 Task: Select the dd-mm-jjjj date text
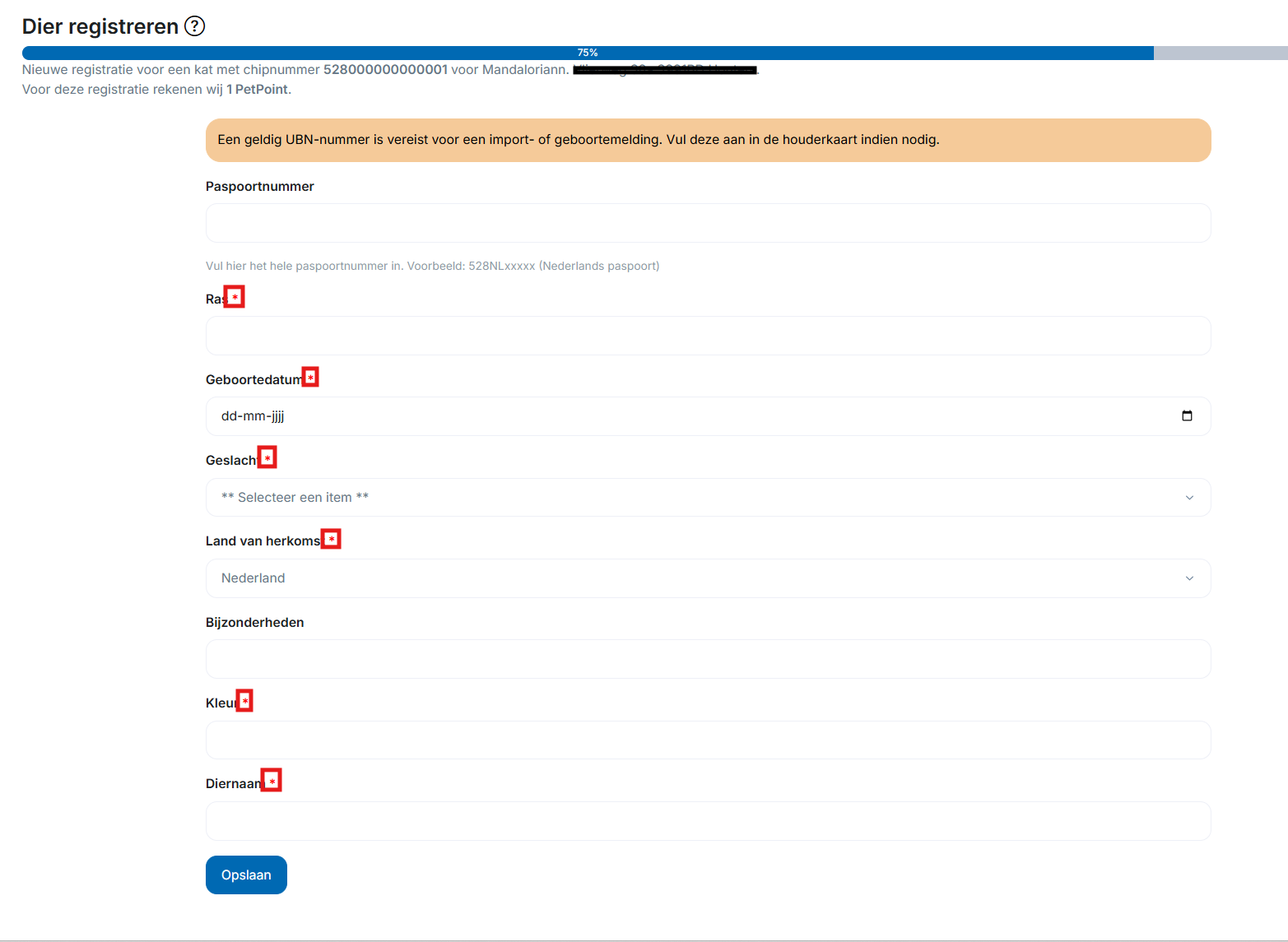coord(253,416)
